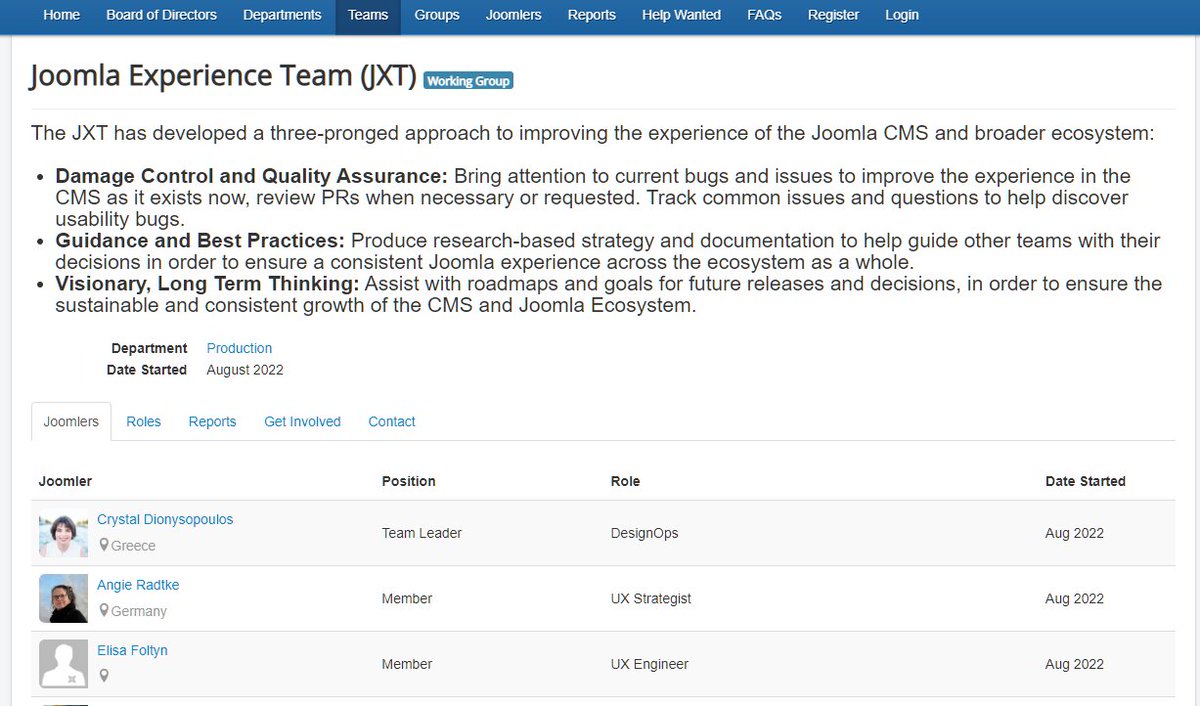Click the location pin under Elisa Foltyn
This screenshot has width=1200, height=706.
coord(104,676)
